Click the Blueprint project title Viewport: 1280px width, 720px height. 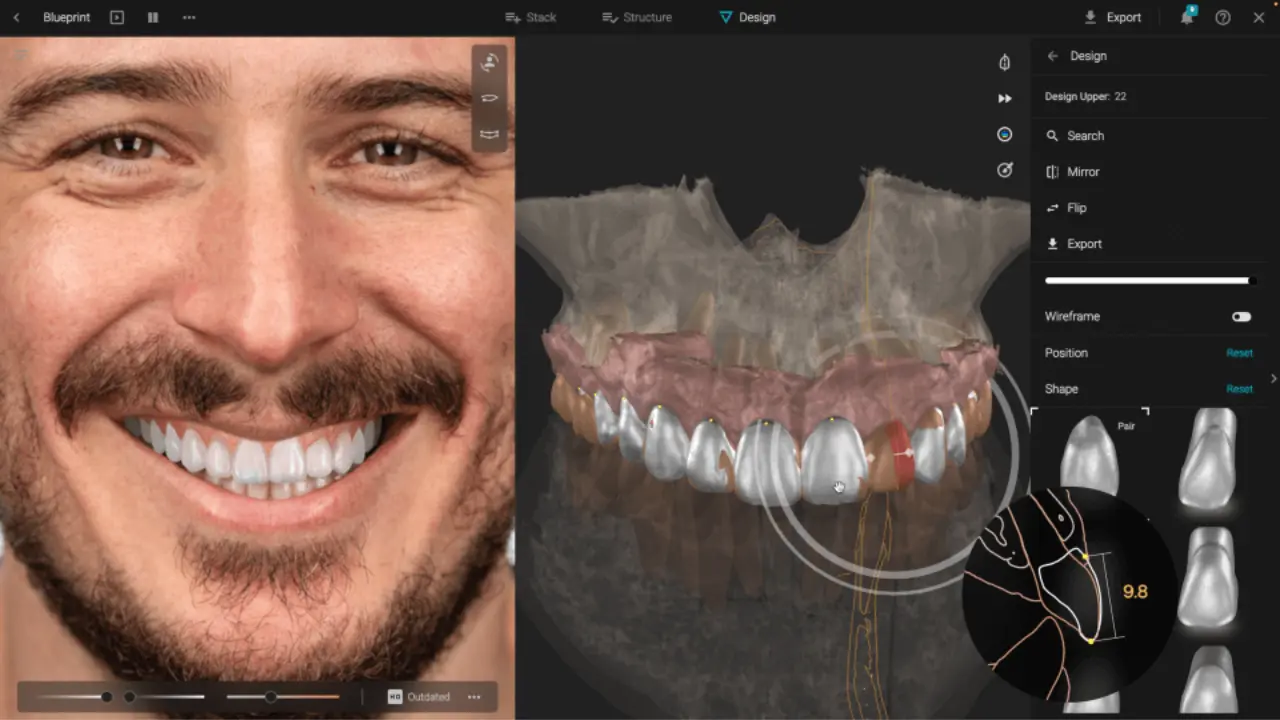(67, 17)
